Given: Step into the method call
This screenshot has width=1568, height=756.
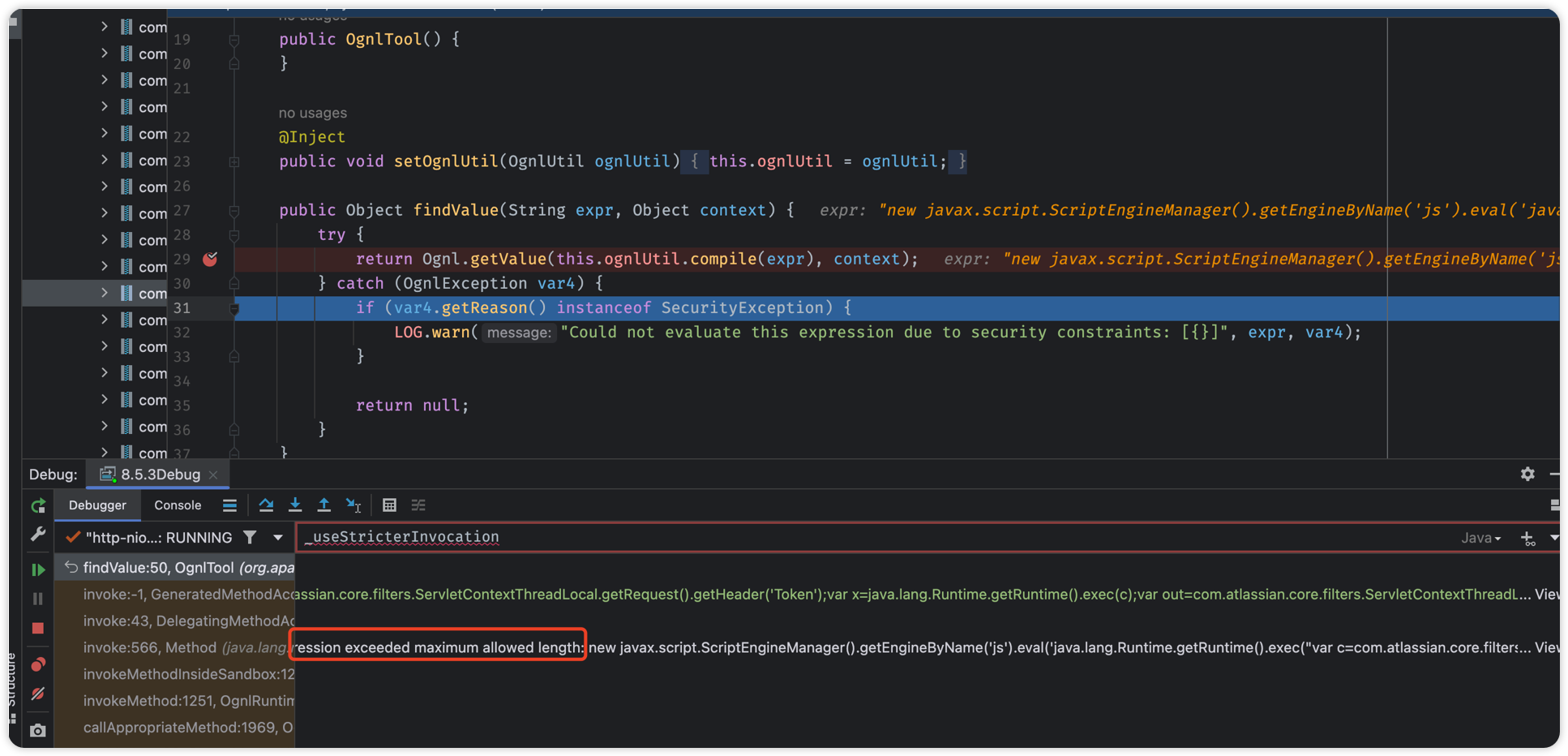Looking at the screenshot, I should click(295, 505).
